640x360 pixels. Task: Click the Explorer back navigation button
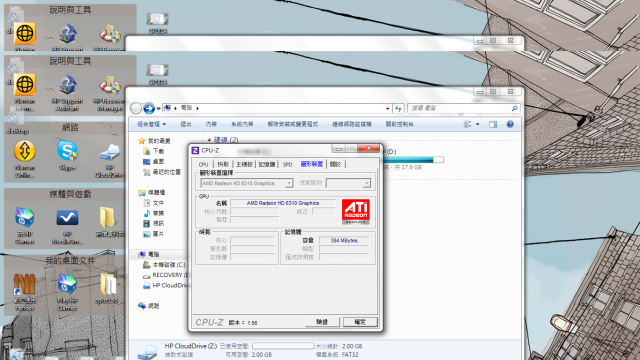click(136, 108)
